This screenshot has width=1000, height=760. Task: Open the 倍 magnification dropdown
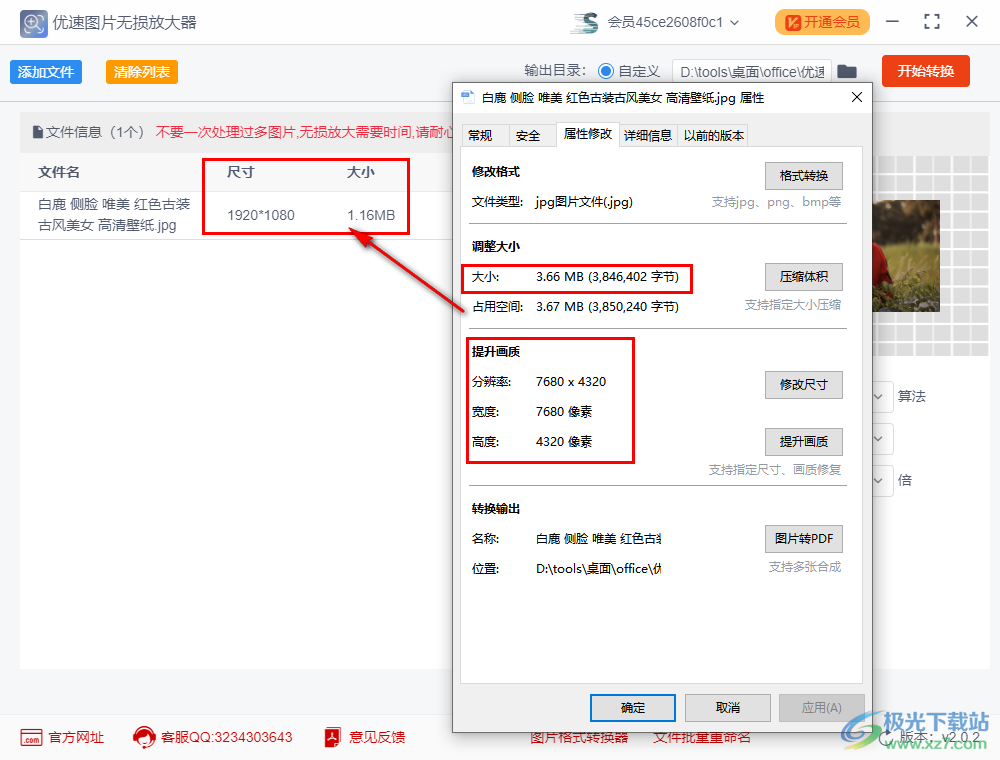pyautogui.click(x=879, y=480)
